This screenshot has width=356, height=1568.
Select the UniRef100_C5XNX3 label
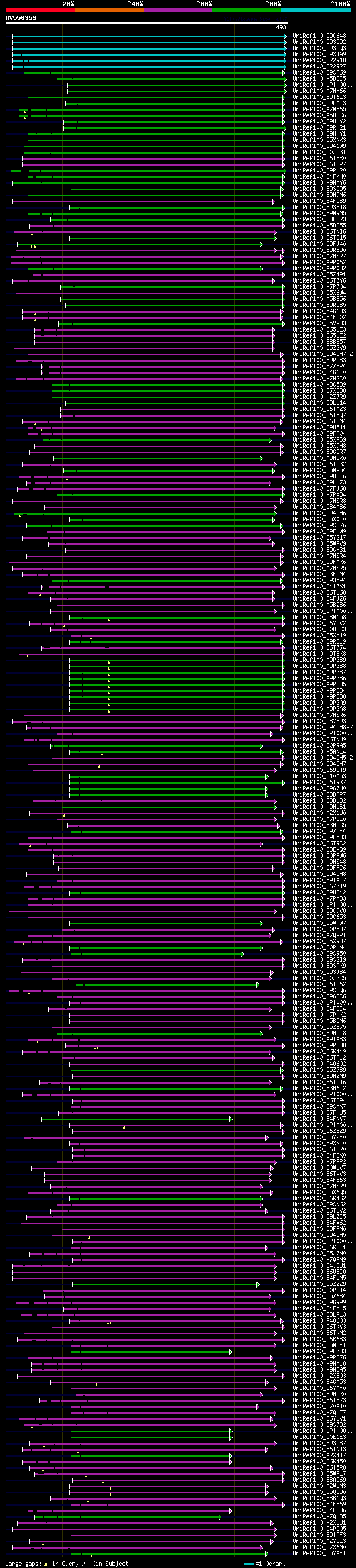pos(319,140)
